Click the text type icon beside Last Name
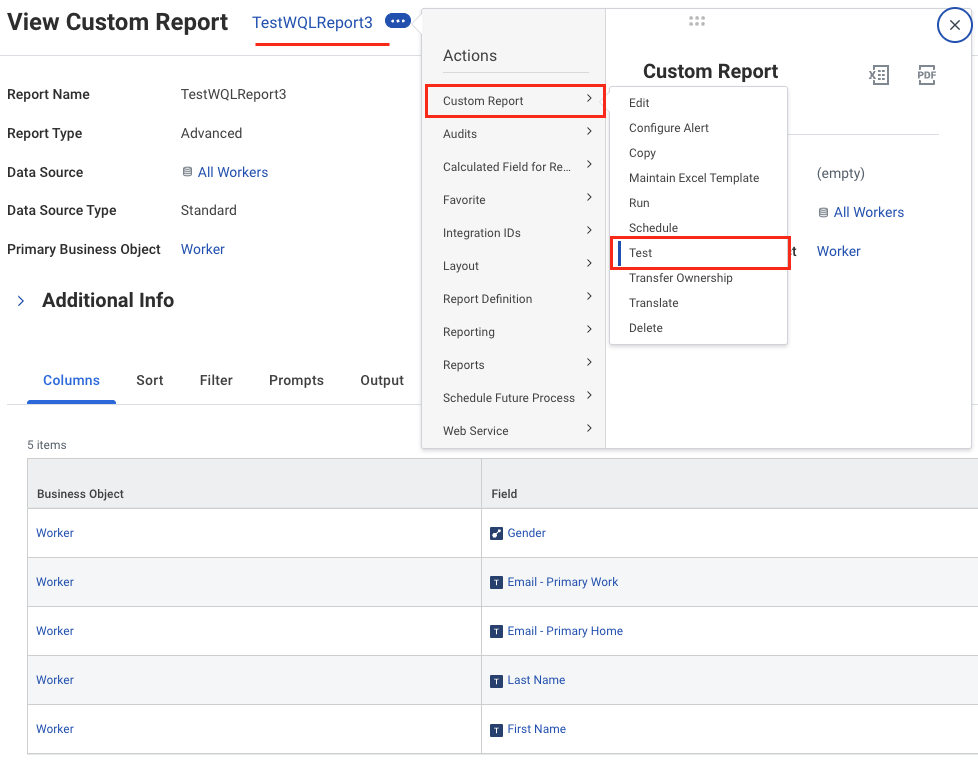Viewport: 978px width, 760px height. [x=497, y=679]
